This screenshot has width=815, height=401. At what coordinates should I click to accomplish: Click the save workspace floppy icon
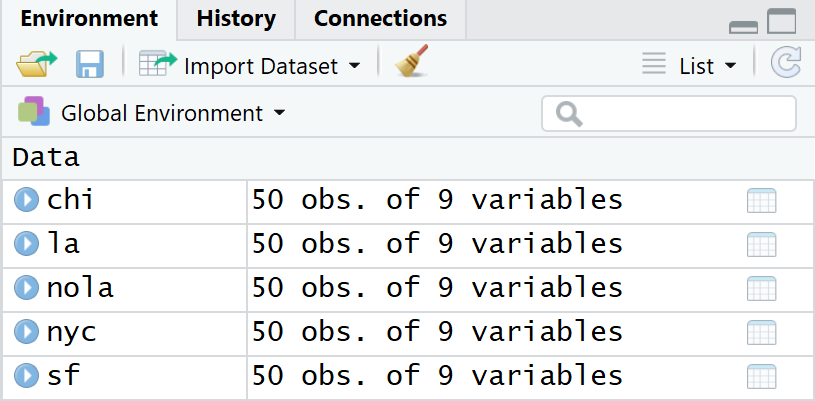point(90,66)
